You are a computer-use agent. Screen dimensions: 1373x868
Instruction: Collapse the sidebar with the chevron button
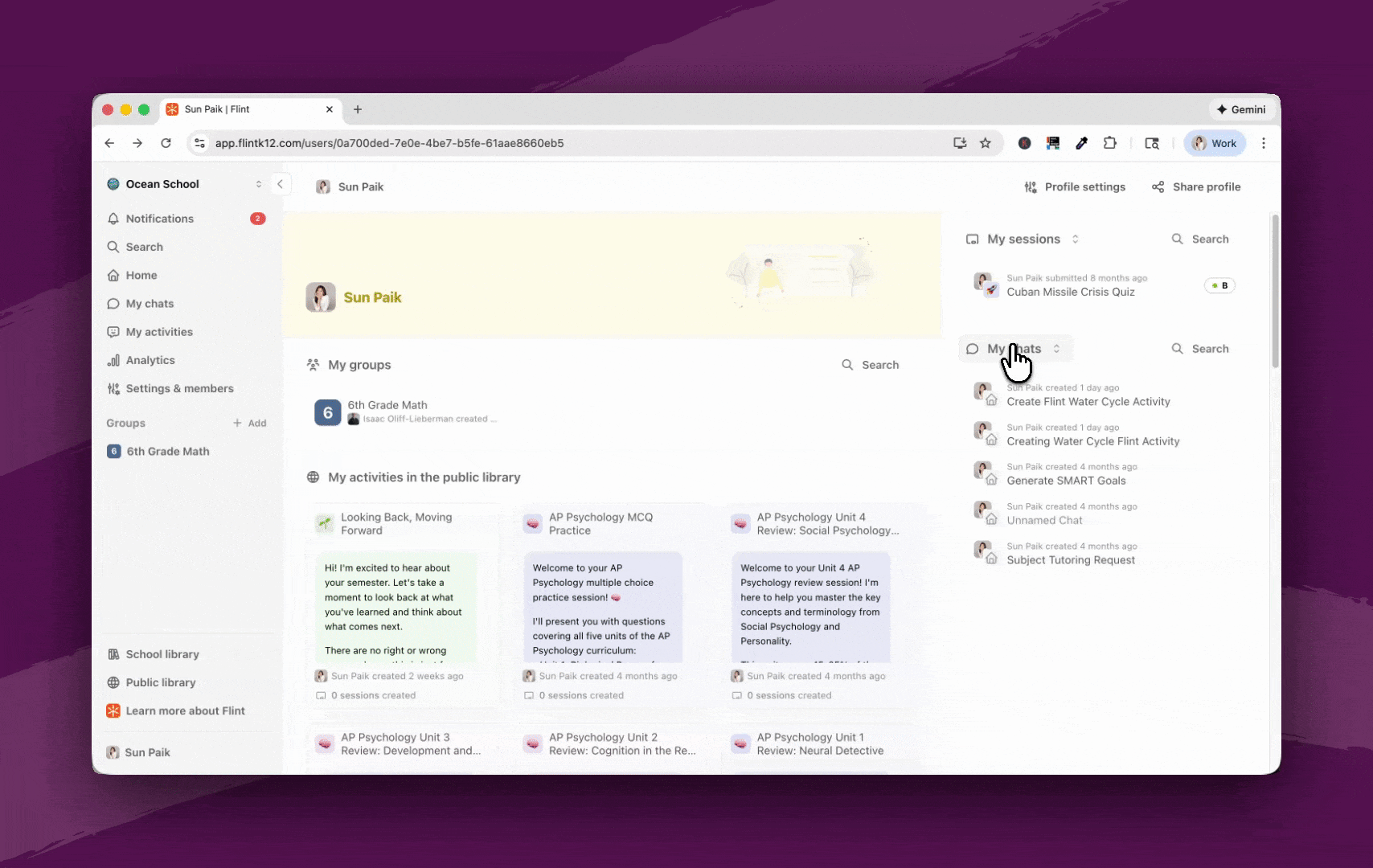[280, 184]
